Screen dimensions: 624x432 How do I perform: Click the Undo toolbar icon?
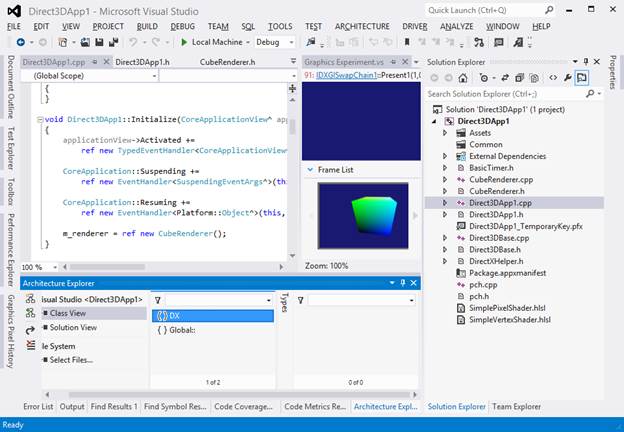pos(133,42)
